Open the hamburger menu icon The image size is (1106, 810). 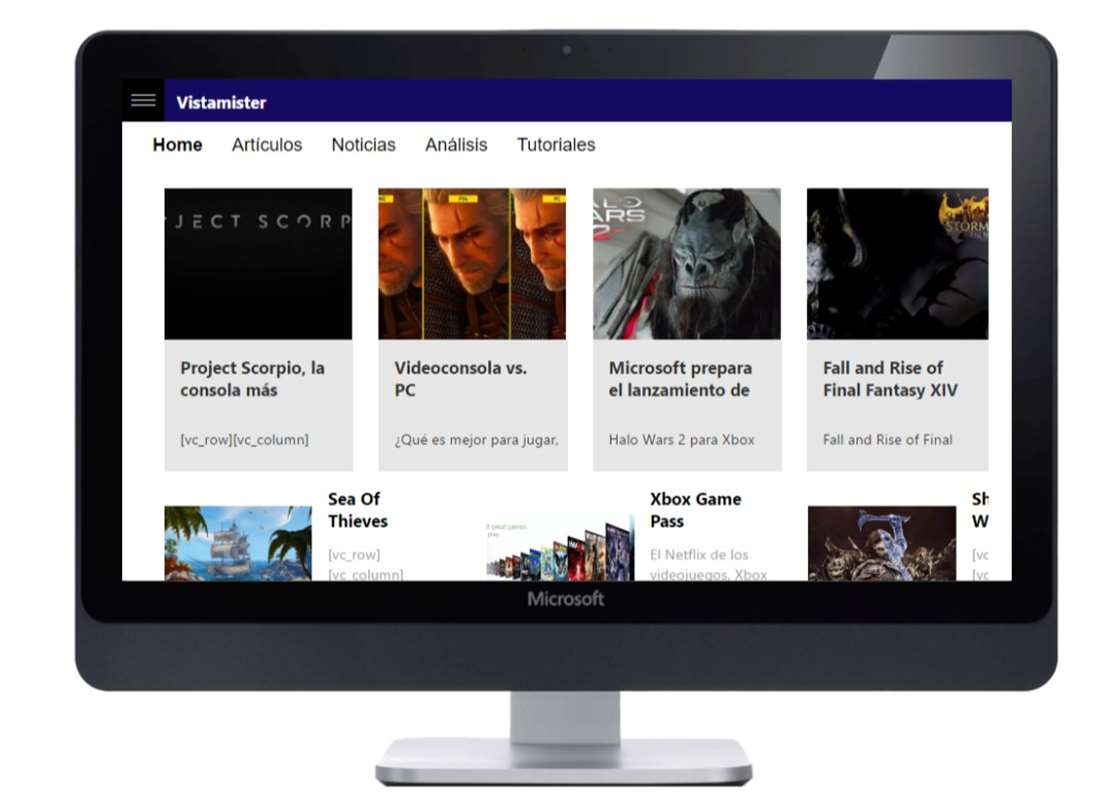point(143,100)
